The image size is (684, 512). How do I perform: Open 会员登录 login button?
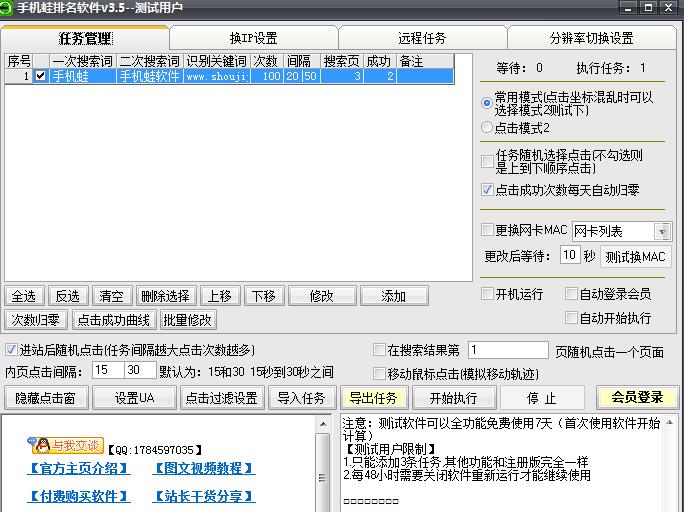(637, 397)
